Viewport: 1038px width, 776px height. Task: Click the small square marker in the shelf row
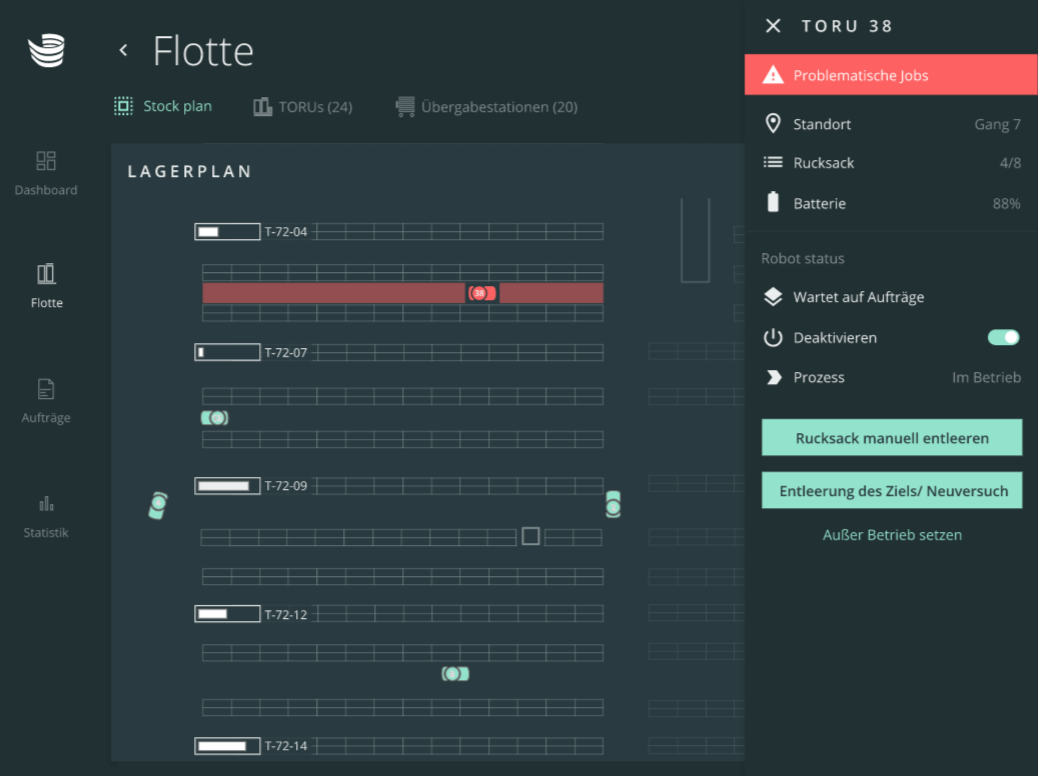point(531,536)
